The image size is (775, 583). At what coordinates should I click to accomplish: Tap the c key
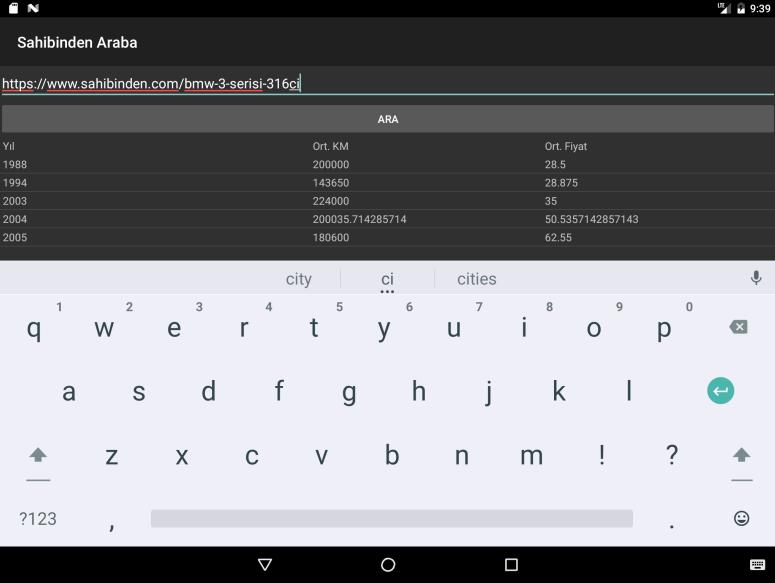tap(252, 456)
